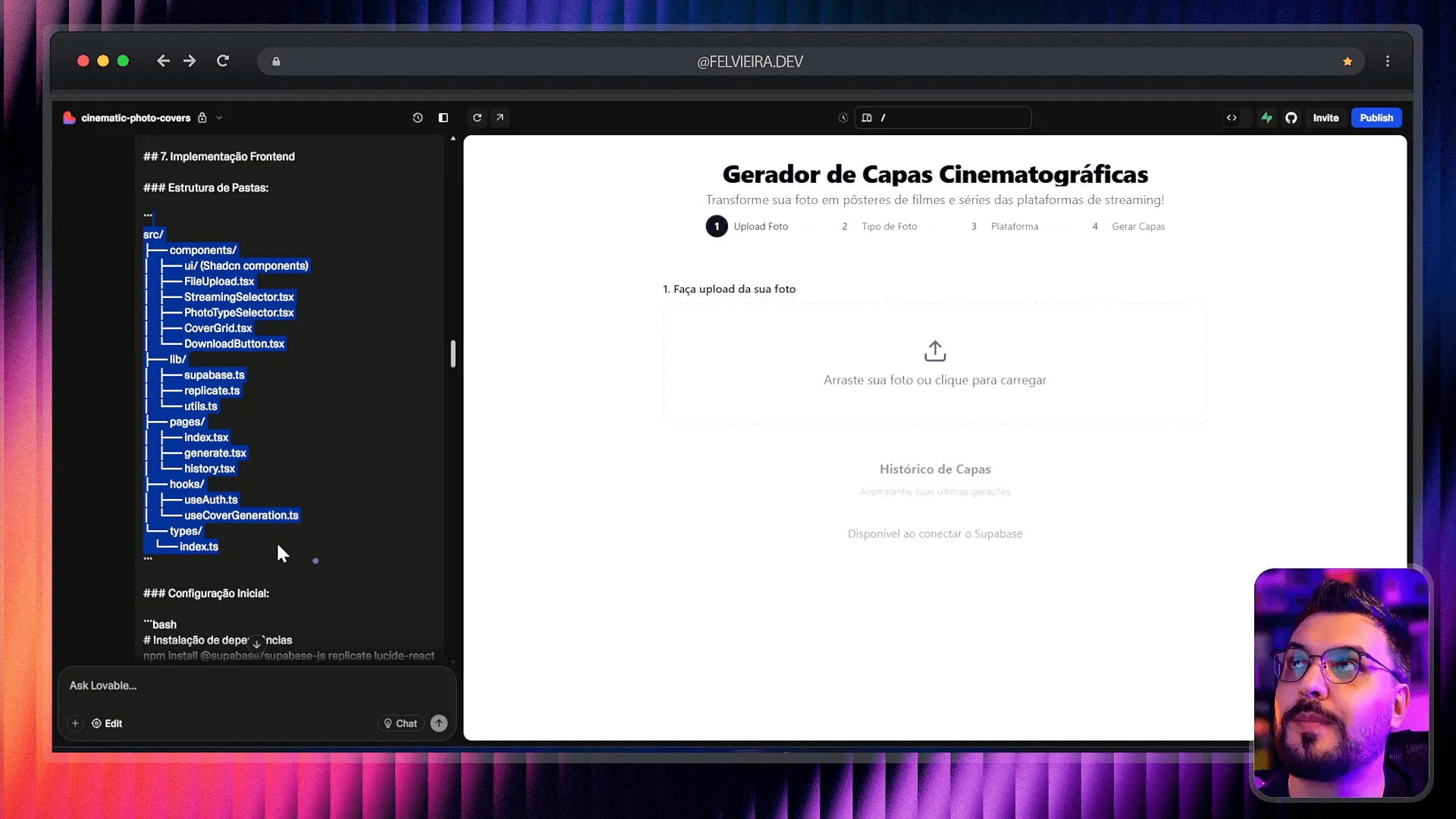This screenshot has height=819, width=1456.
Task: Click 'ui/ (Shadcn components)' line
Action: coord(246,266)
